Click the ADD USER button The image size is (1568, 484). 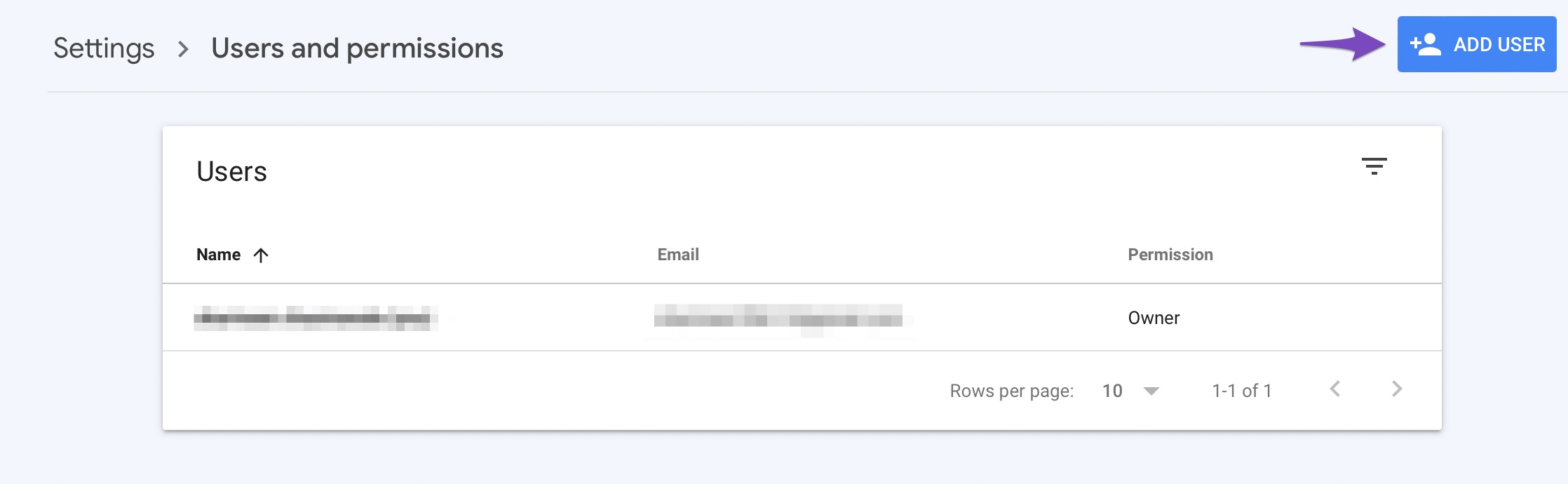pyautogui.click(x=1476, y=44)
